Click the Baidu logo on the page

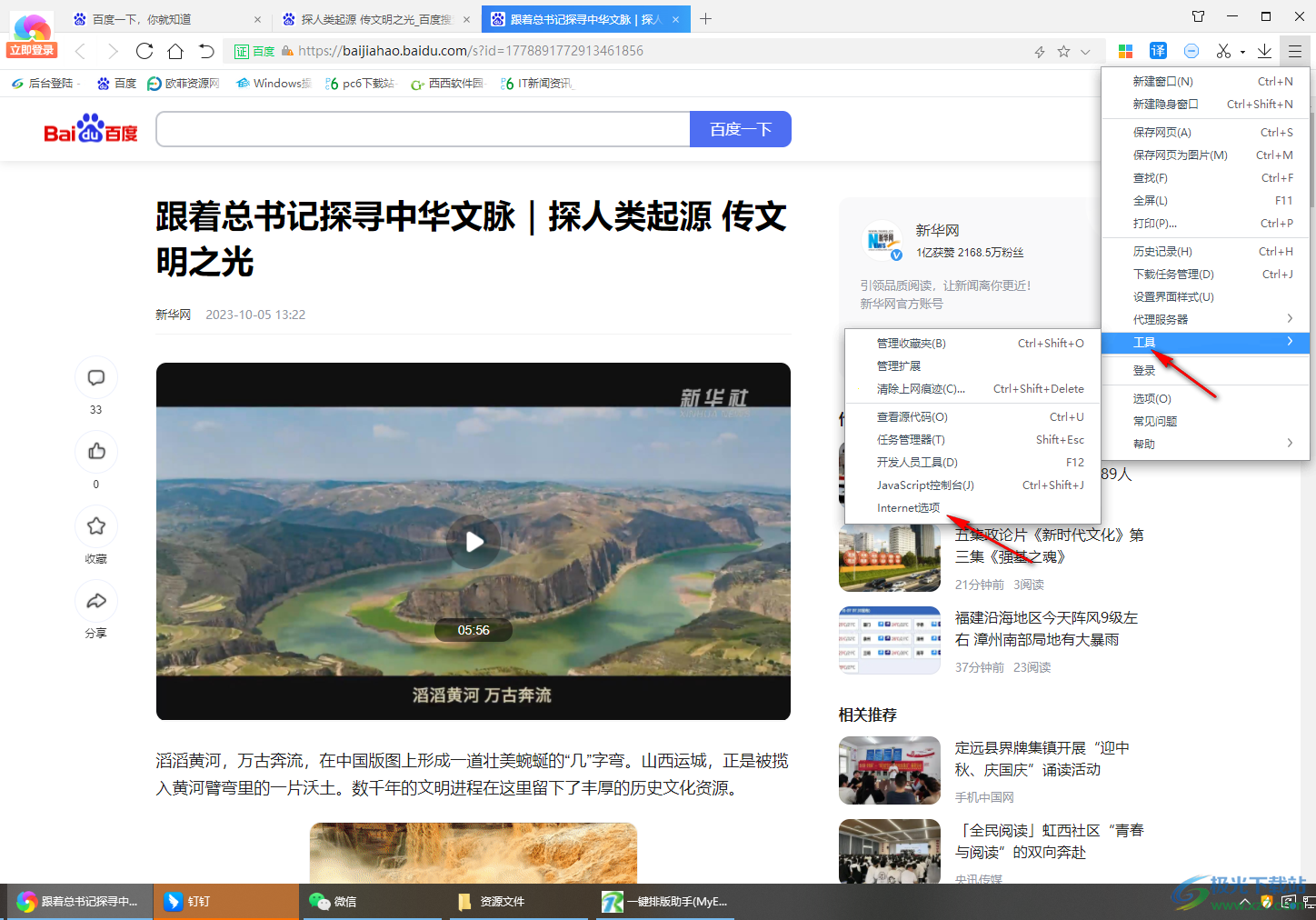click(91, 129)
